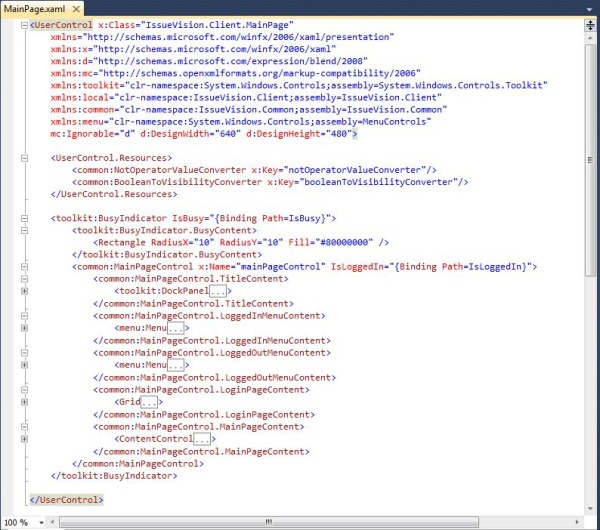Click the default xmlns xaml/presentation line
This screenshot has width=600, height=530.
click(222, 37)
